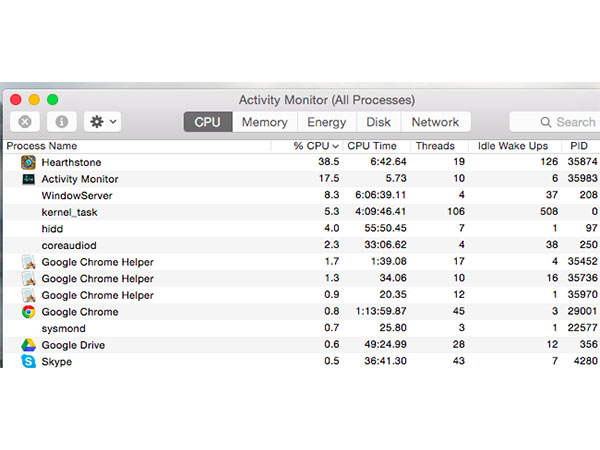Screen dimensions: 600x450
Task: Switch to the CPU tab
Action: [x=208, y=122]
